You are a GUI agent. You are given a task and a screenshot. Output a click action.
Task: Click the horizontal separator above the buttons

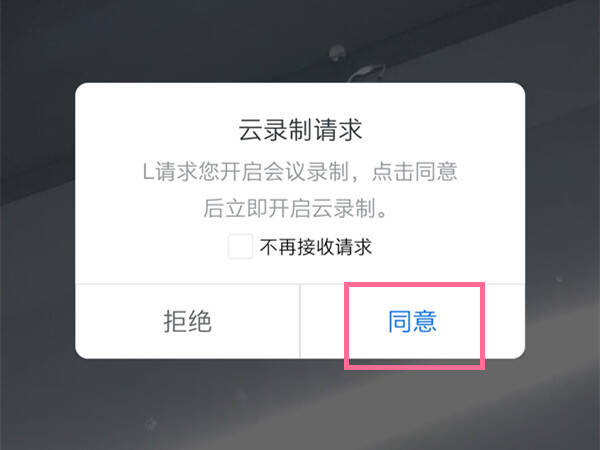[x=300, y=284]
